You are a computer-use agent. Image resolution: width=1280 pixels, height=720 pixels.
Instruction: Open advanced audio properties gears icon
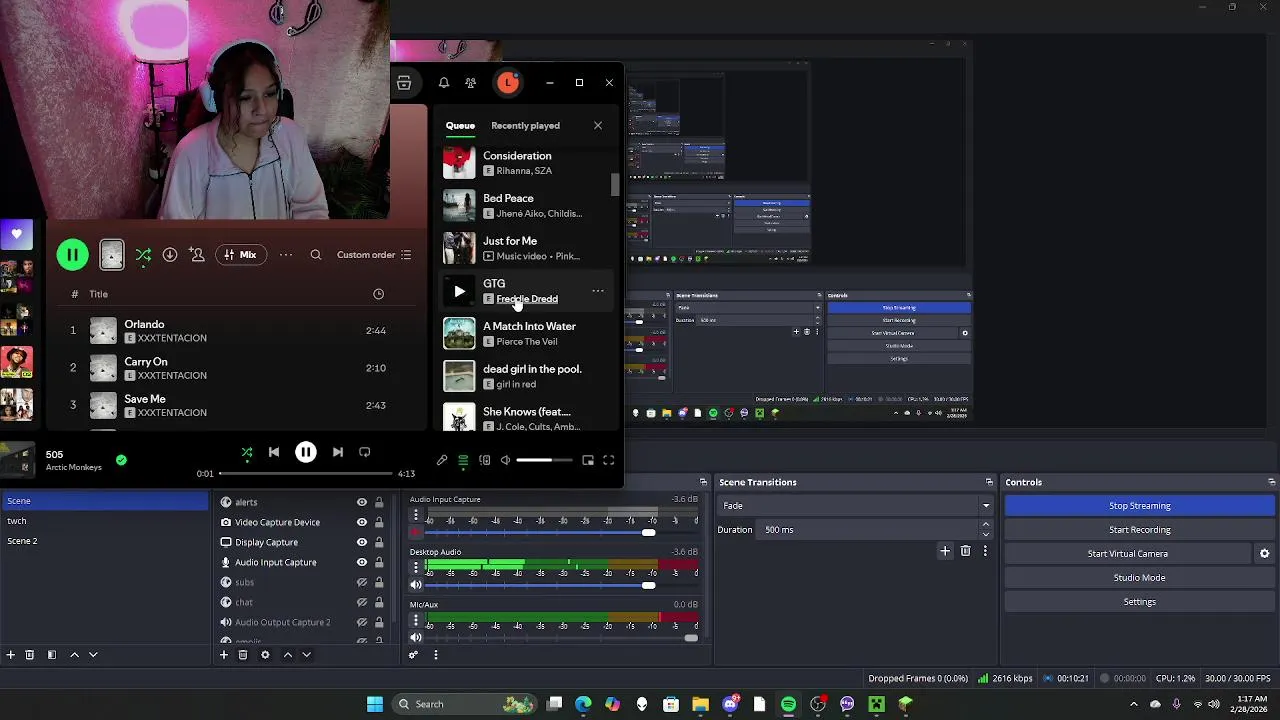point(413,655)
